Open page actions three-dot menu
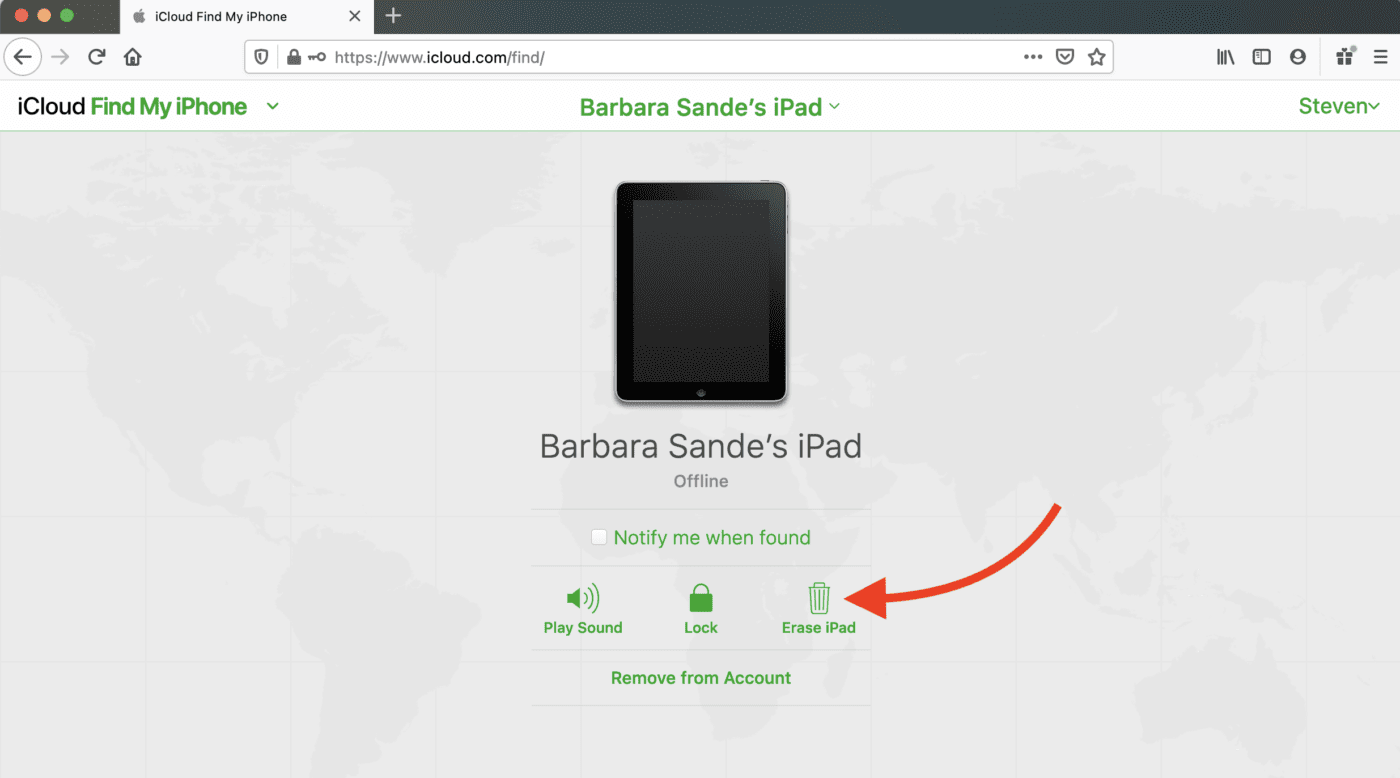Screen dimensions: 1400x778 (1033, 57)
